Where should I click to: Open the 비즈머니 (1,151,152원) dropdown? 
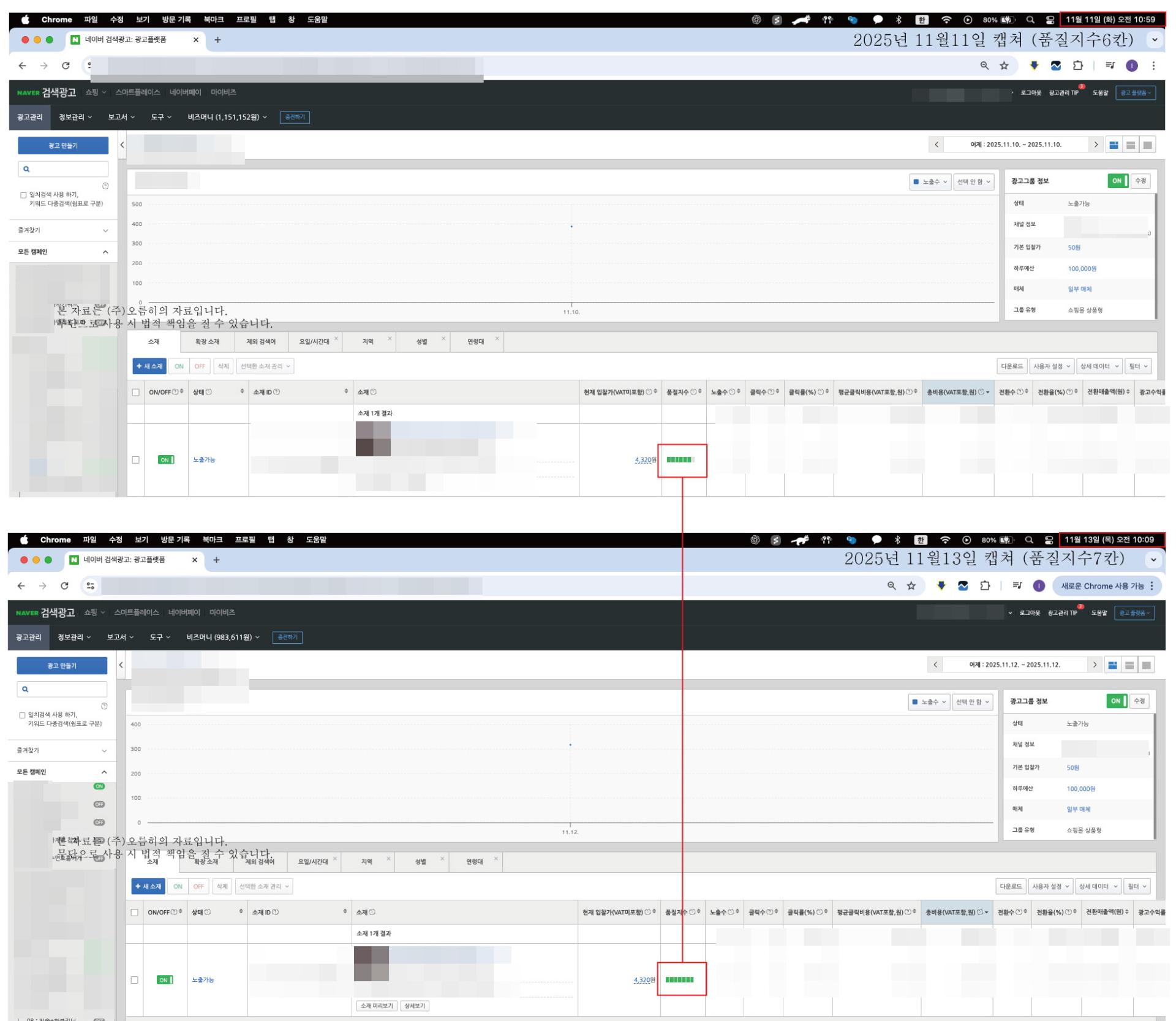(227, 117)
